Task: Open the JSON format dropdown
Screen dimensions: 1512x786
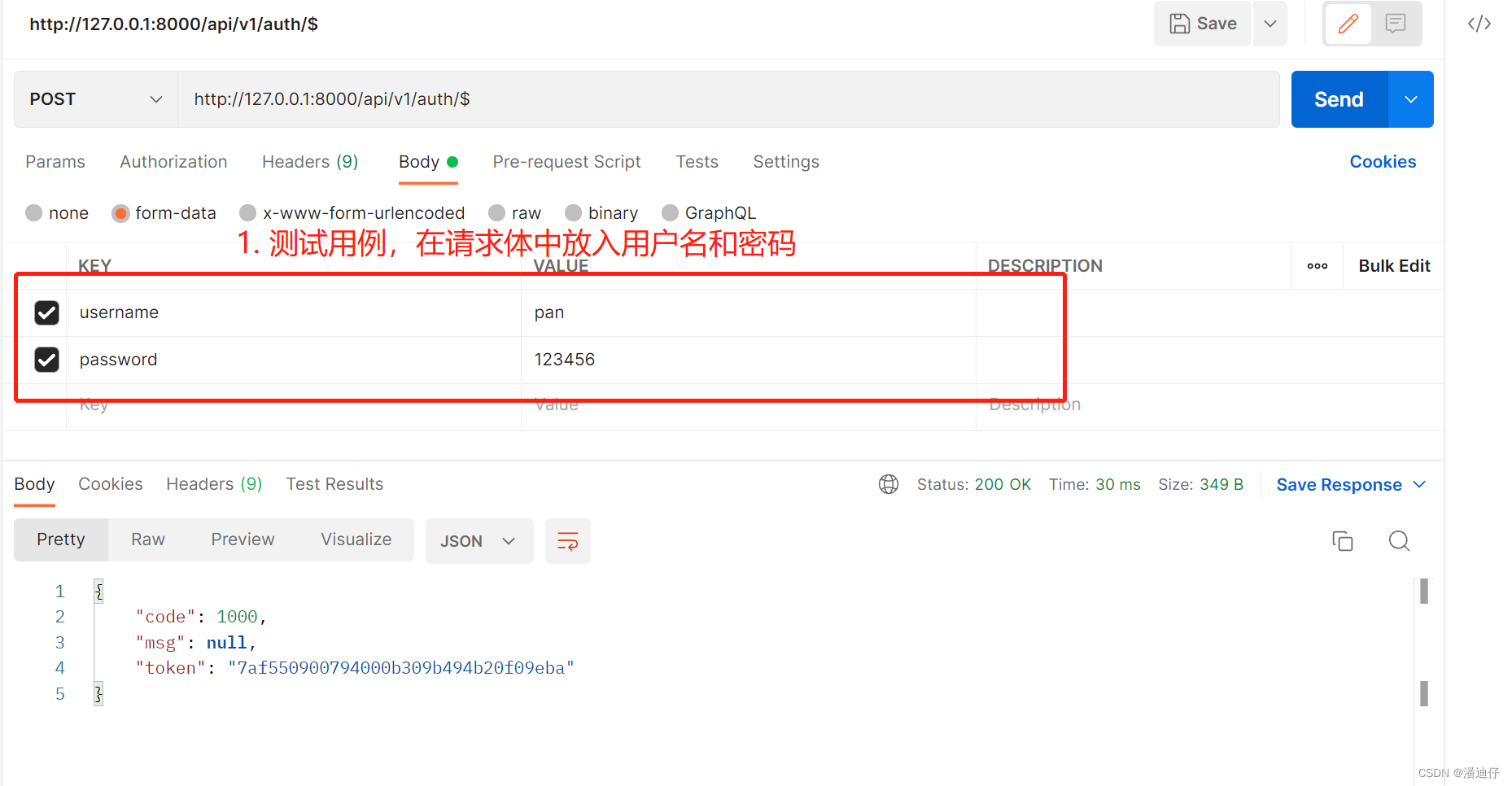Action: click(479, 540)
